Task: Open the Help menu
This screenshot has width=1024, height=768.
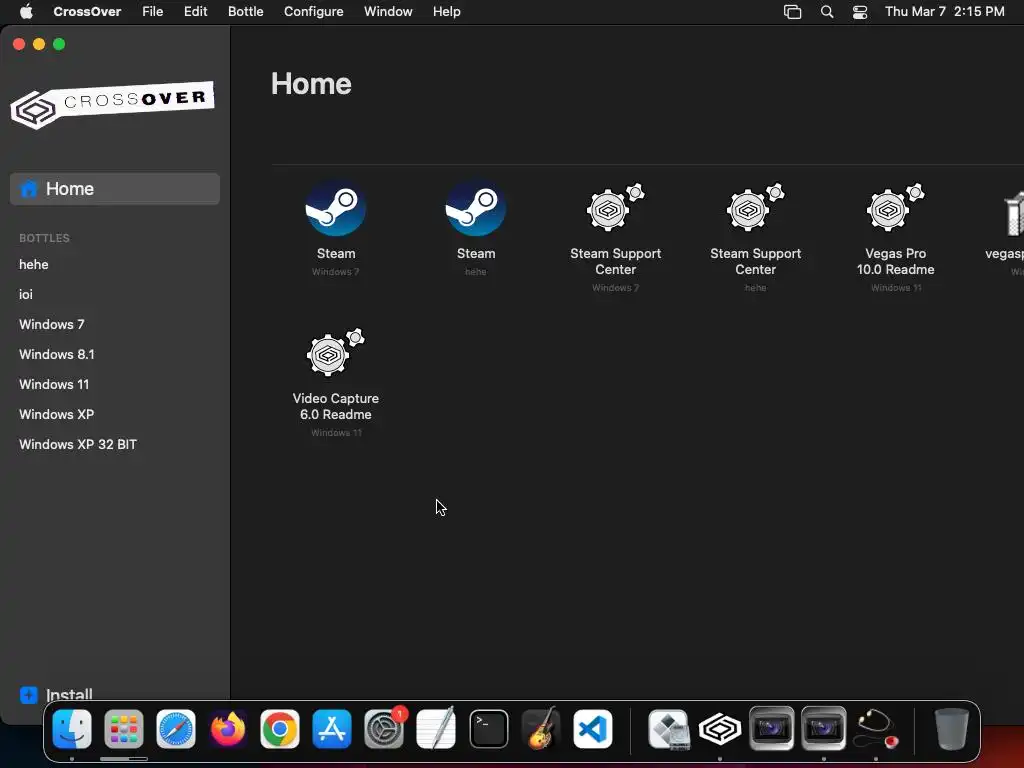Action: 447,11
